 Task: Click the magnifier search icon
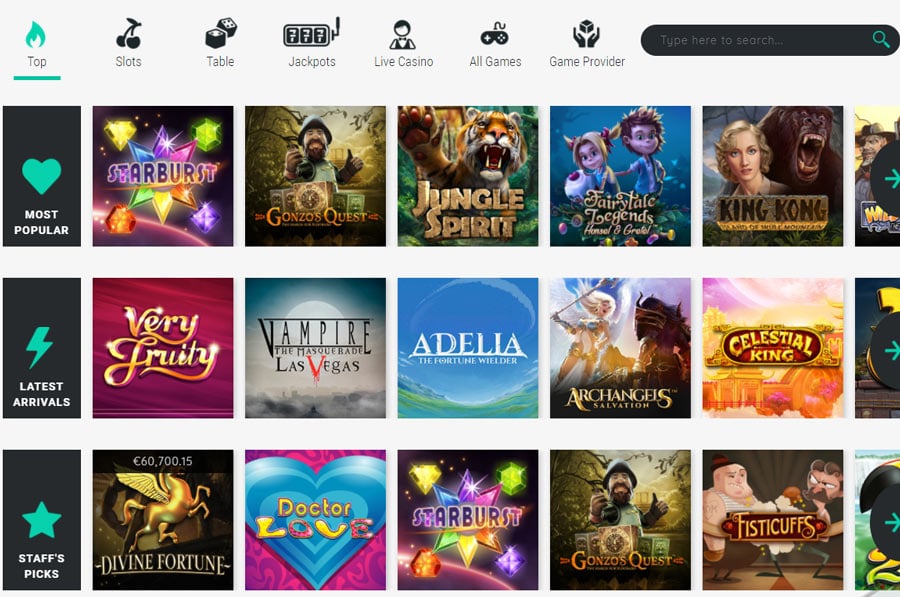880,40
